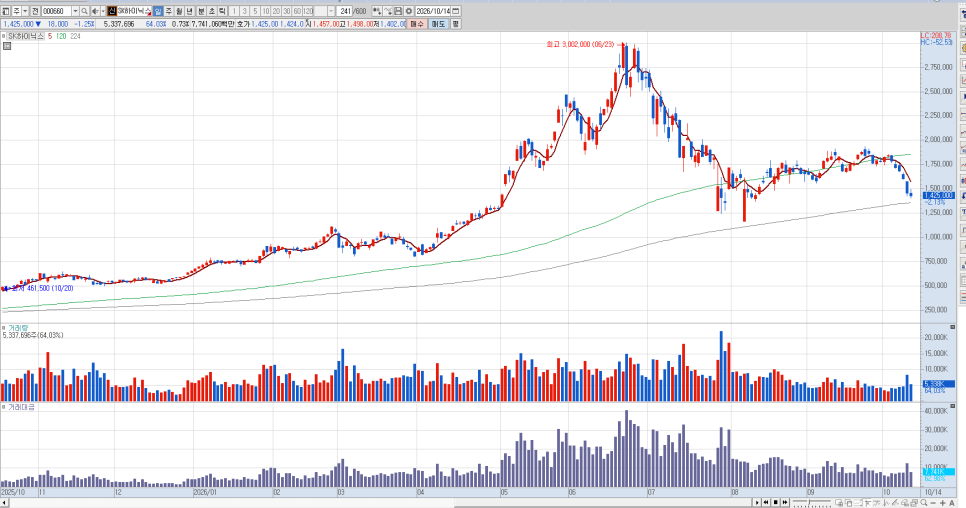This screenshot has height=508, width=966.
Task: Click the 10/14 date label on time axis
Action: [x=933, y=492]
